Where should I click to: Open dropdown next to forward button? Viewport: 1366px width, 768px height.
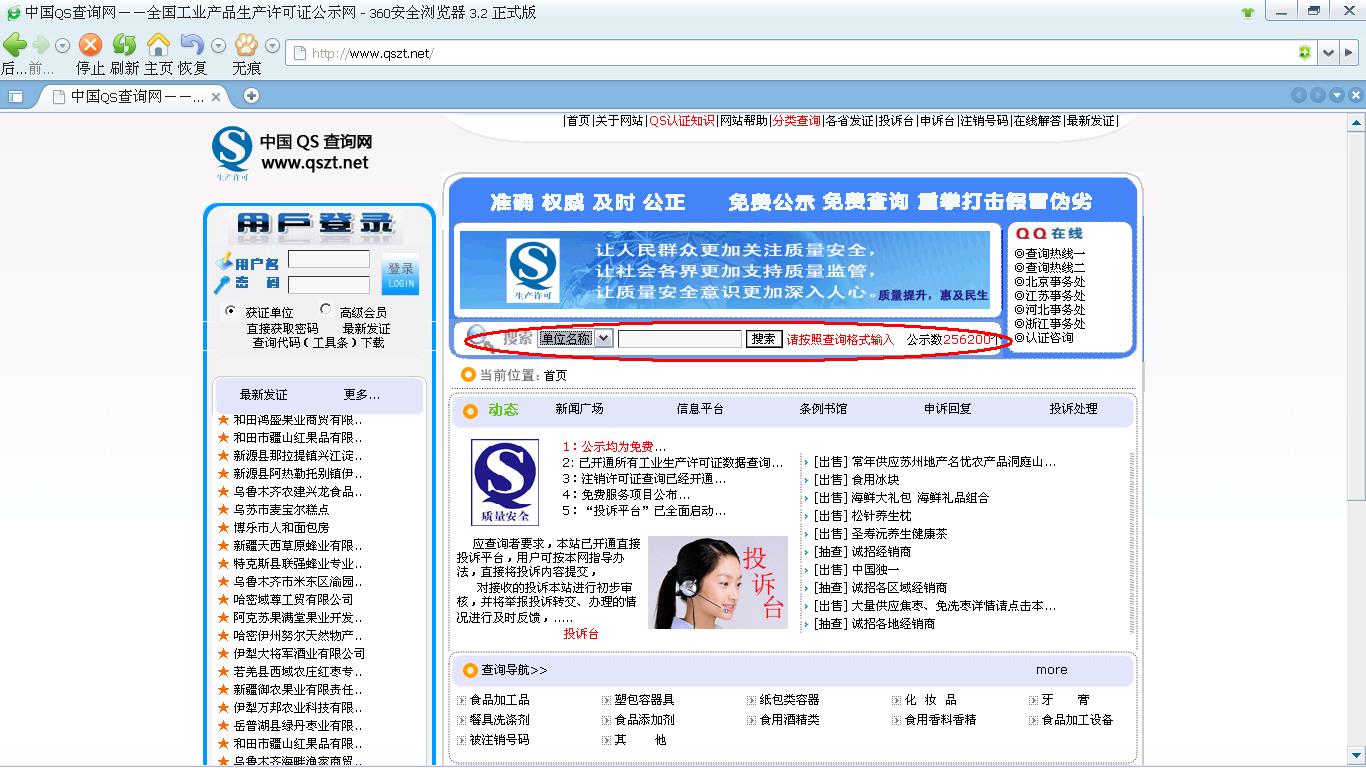coord(62,46)
